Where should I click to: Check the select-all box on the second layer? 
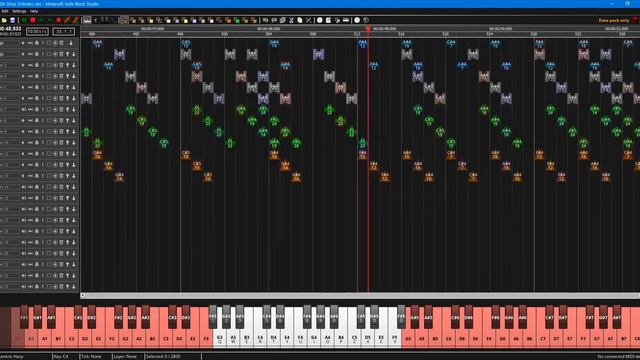(49, 54)
